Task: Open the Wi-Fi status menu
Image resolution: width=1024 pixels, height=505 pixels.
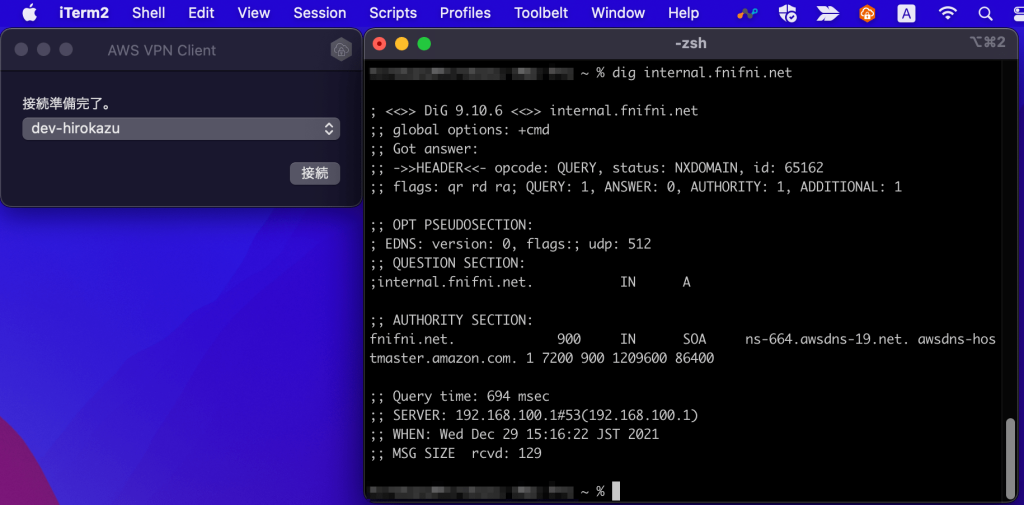Action: pyautogui.click(x=947, y=13)
